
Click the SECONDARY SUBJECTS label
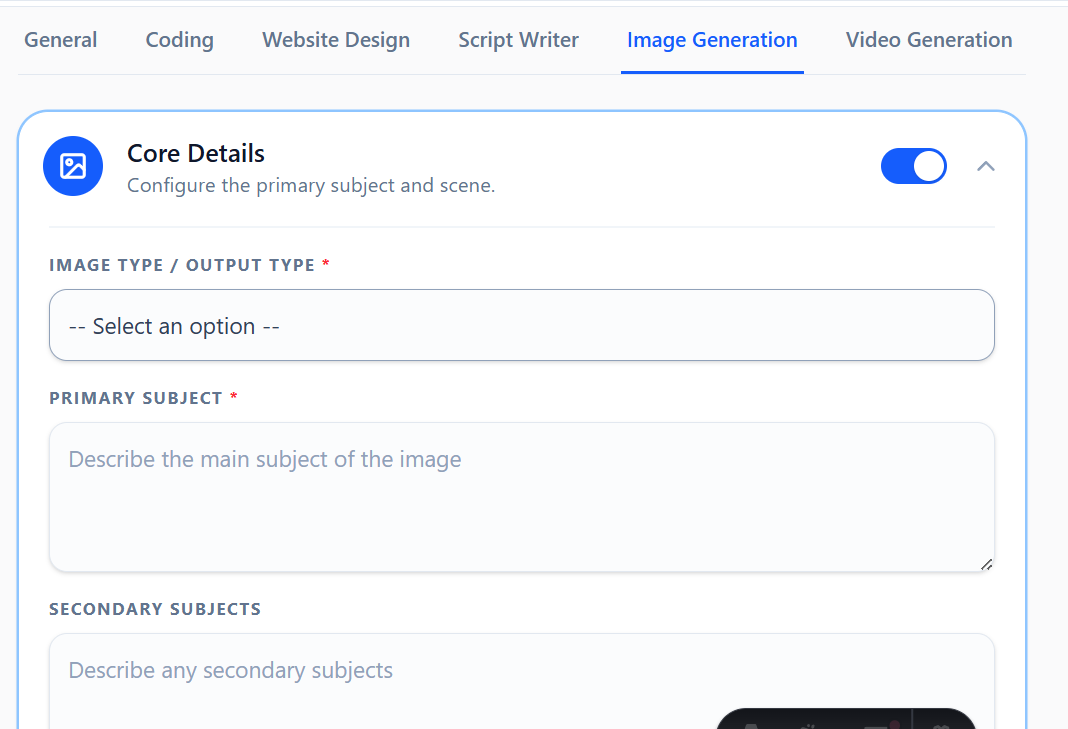click(x=155, y=609)
